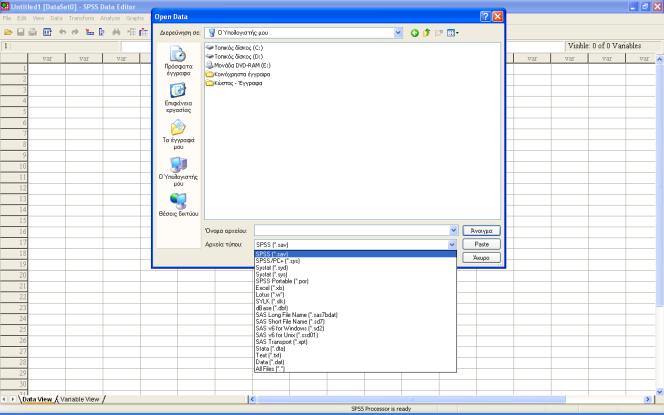Choose SAS Short File Name (*.sd7) option

click(x=355, y=322)
